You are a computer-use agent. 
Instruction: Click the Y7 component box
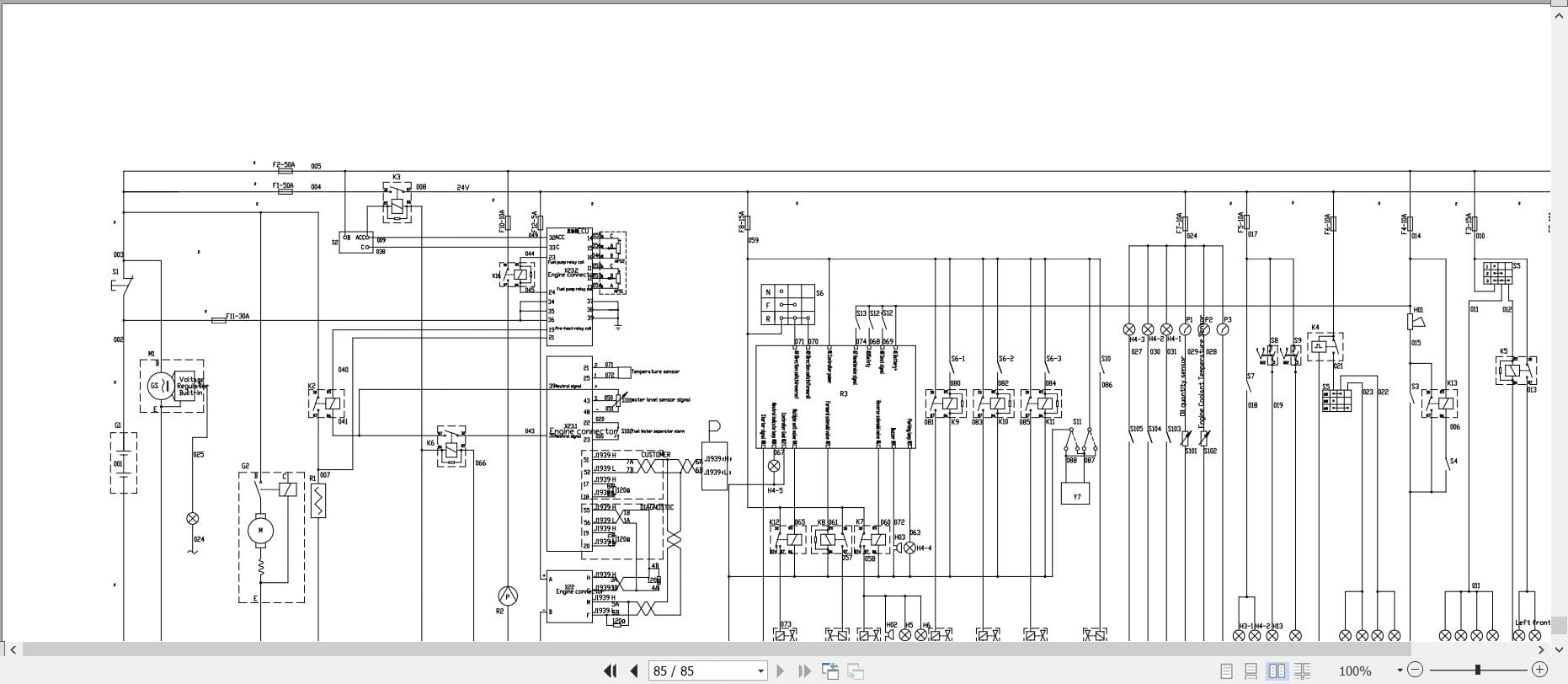click(x=1076, y=494)
